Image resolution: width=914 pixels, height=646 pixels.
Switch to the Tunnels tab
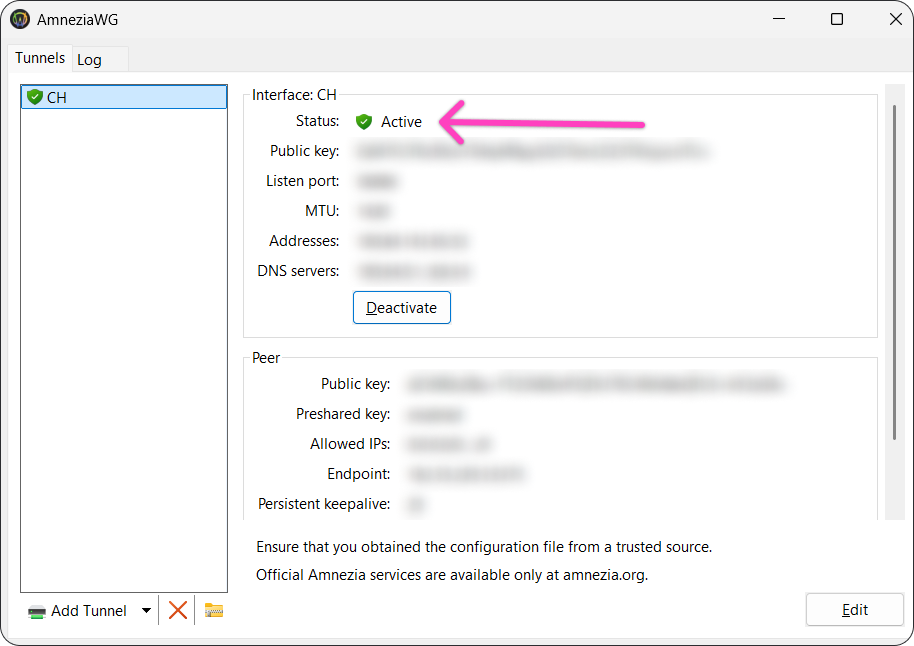click(x=40, y=58)
